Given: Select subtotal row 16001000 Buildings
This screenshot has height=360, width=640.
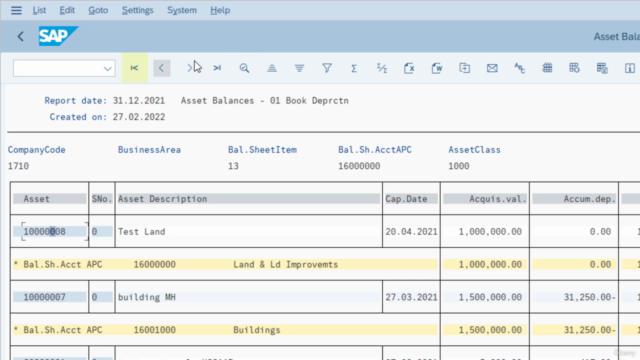Looking at the screenshot, I should pos(225,329).
